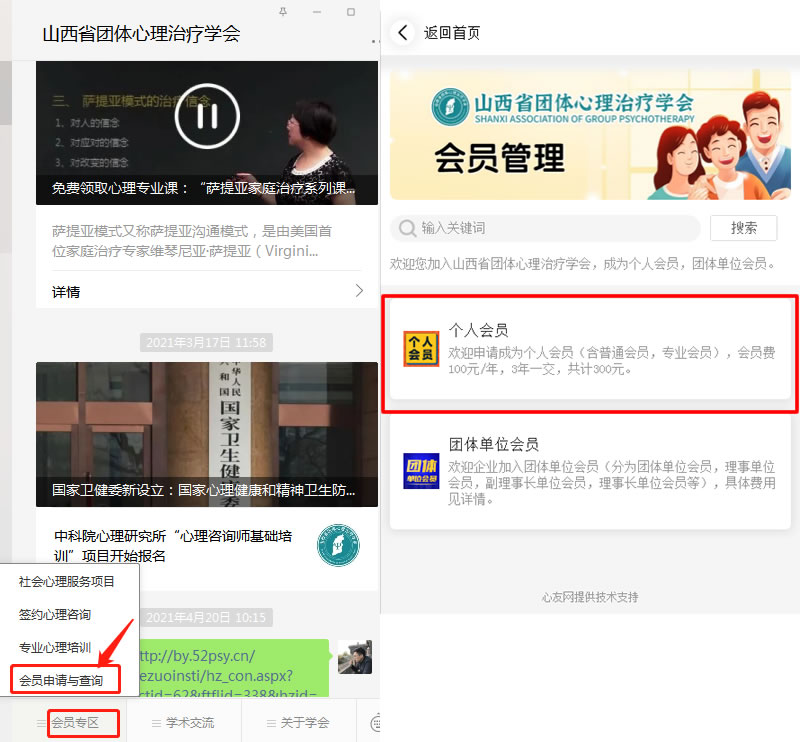Pin the chat window with the pin icon
The image size is (800, 742).
point(284,12)
